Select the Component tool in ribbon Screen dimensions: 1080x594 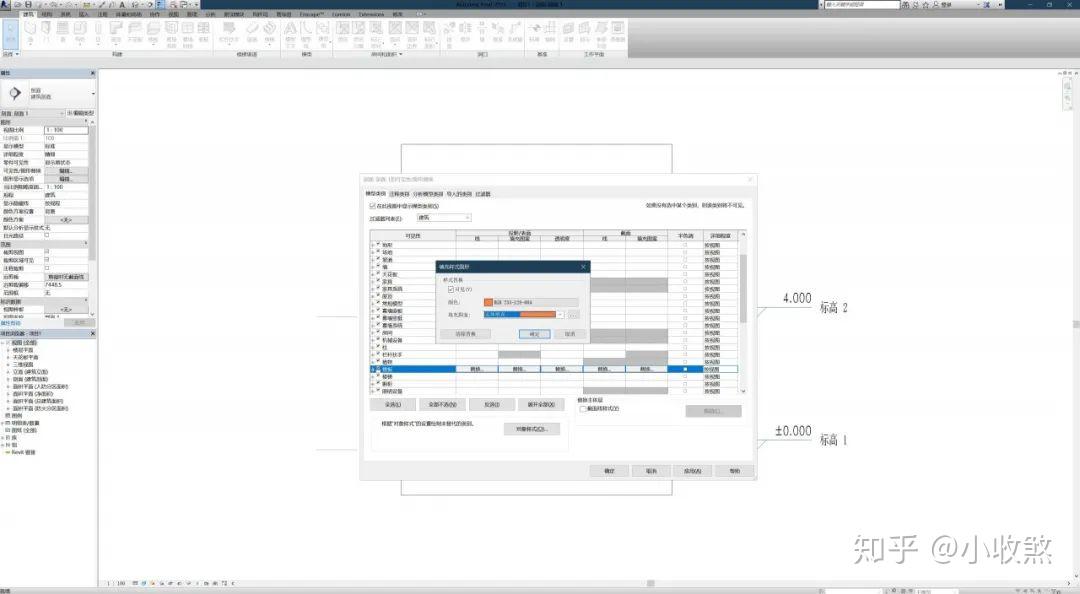pyautogui.click(x=80, y=32)
